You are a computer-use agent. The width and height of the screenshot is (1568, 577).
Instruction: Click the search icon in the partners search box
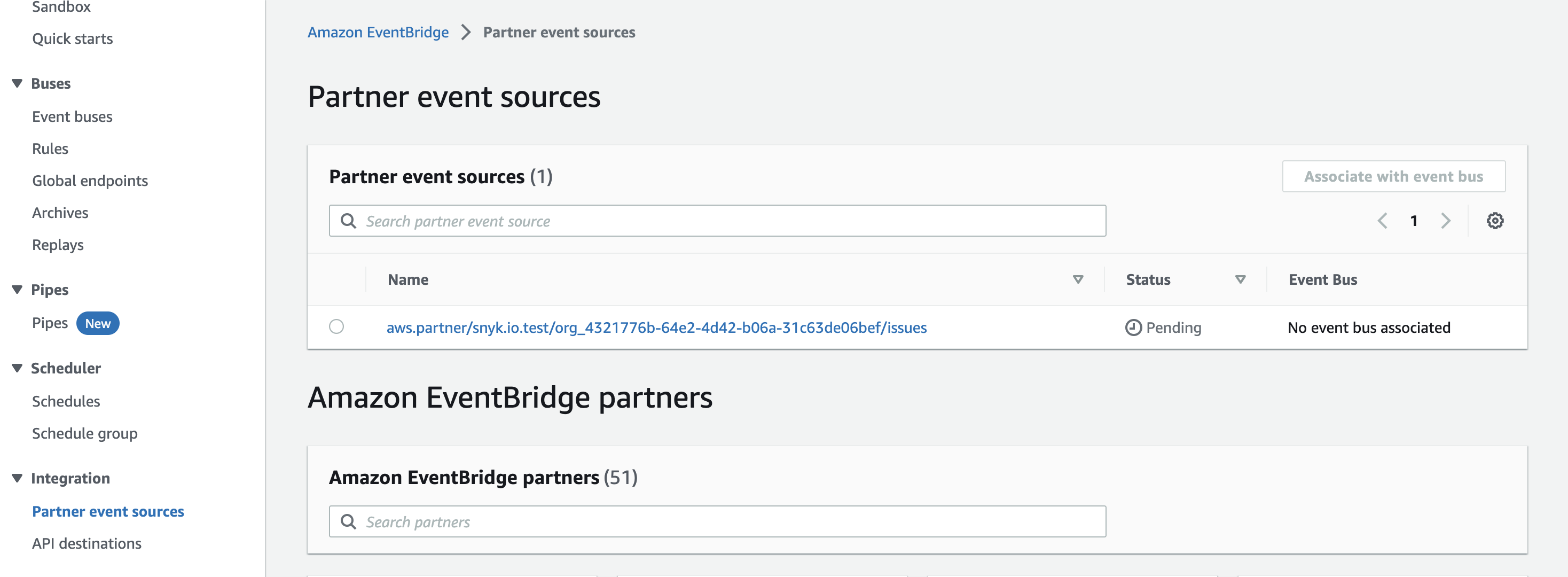(348, 521)
